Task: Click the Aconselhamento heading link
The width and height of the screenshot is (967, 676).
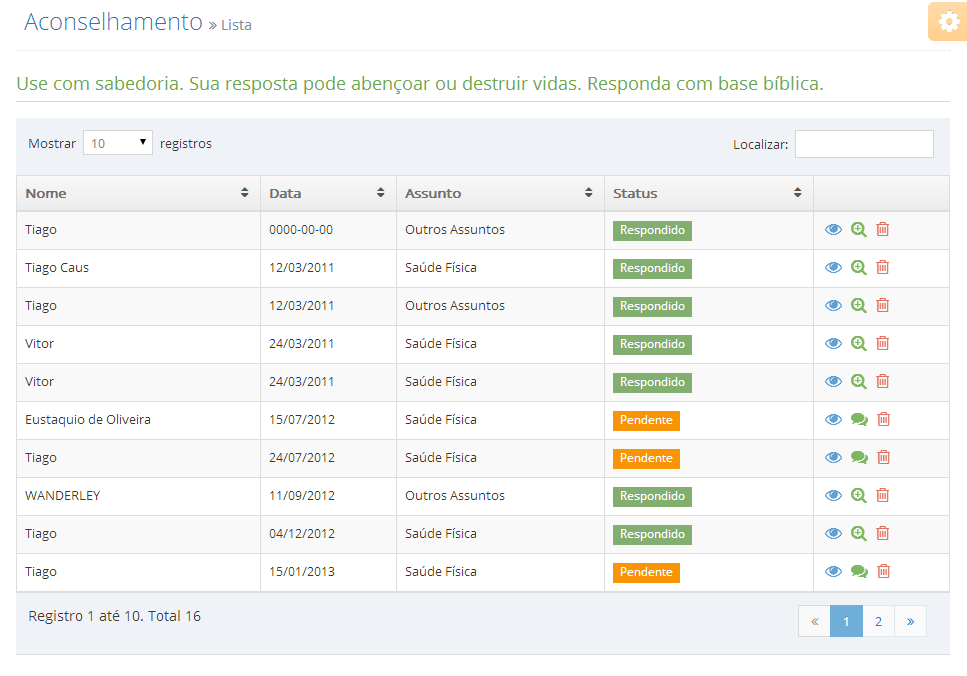Action: pos(113,22)
